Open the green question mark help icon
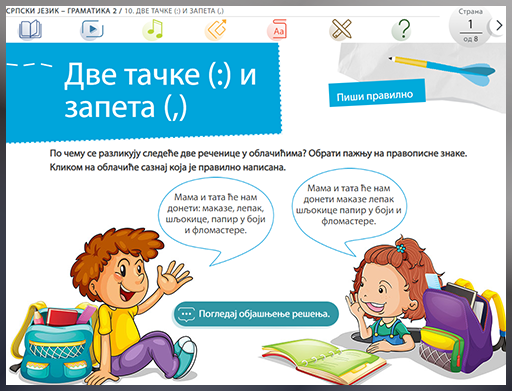This screenshot has height=391, width=512. pyautogui.click(x=402, y=30)
